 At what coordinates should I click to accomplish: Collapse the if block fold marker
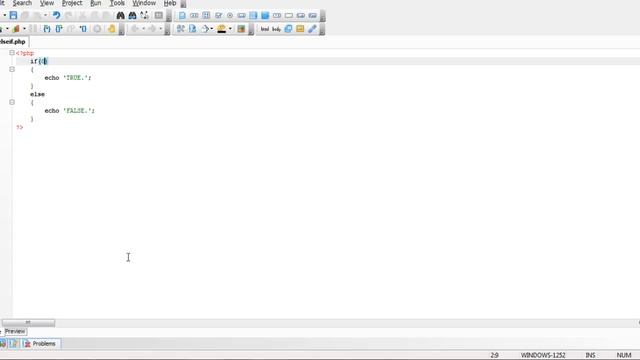pyautogui.click(x=12, y=69)
